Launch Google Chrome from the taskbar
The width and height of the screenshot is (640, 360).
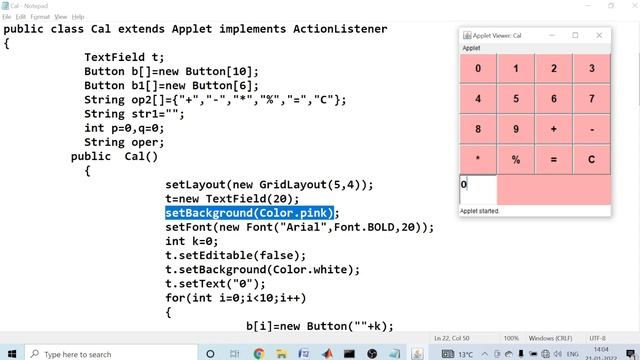(259, 354)
